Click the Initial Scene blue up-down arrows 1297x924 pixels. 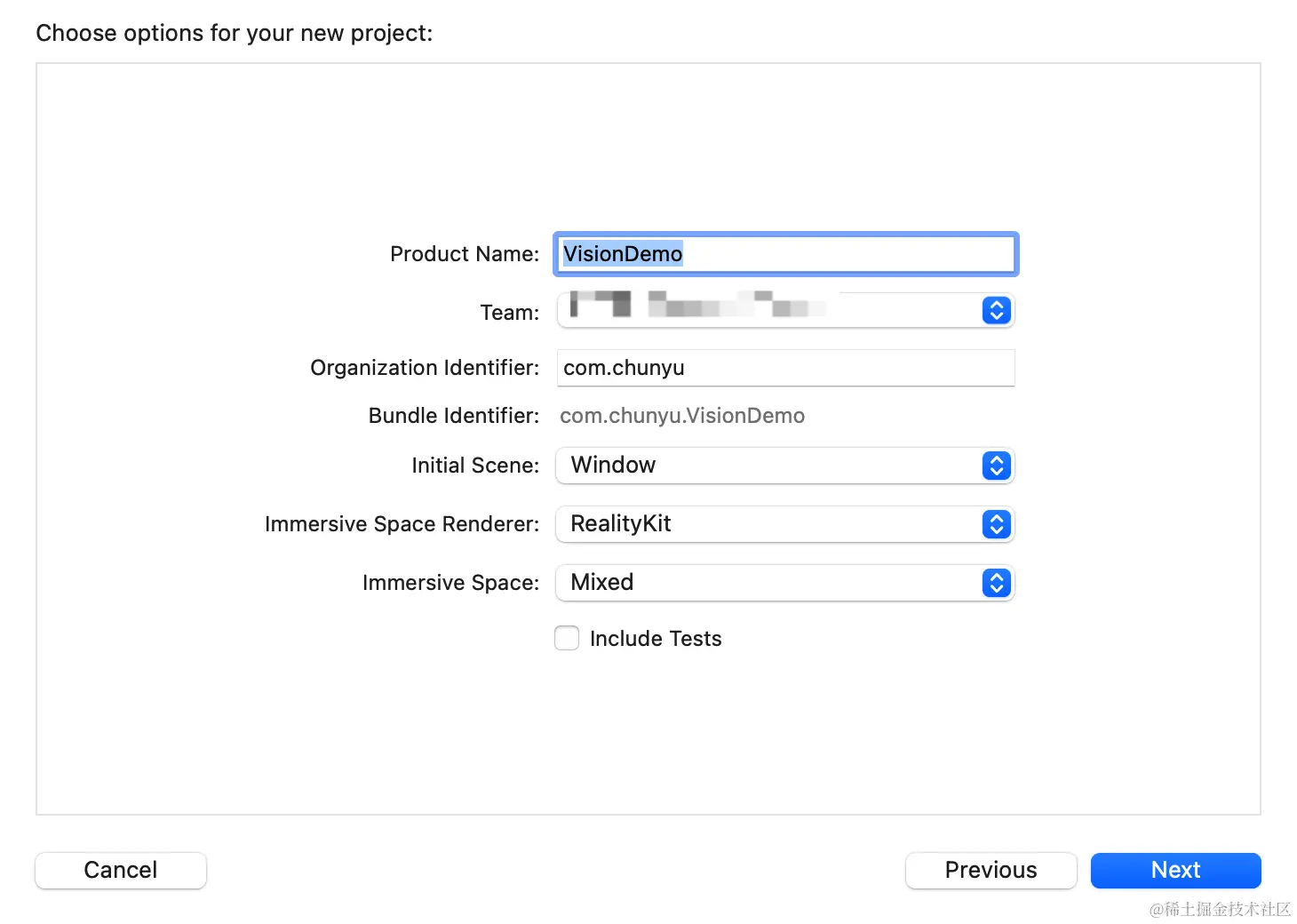[997, 466]
